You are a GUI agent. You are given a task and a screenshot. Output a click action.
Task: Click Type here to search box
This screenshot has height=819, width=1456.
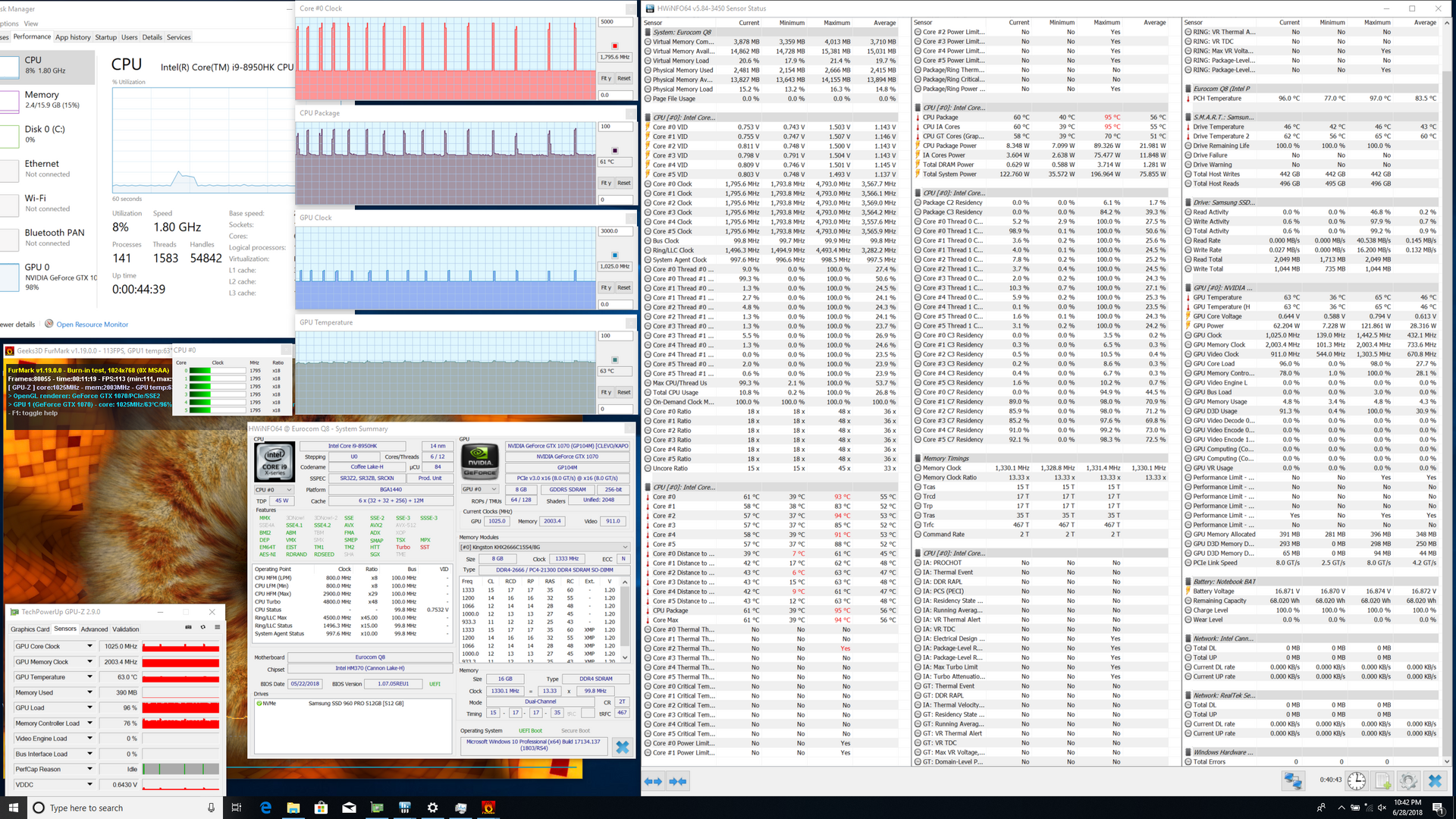[x=125, y=808]
